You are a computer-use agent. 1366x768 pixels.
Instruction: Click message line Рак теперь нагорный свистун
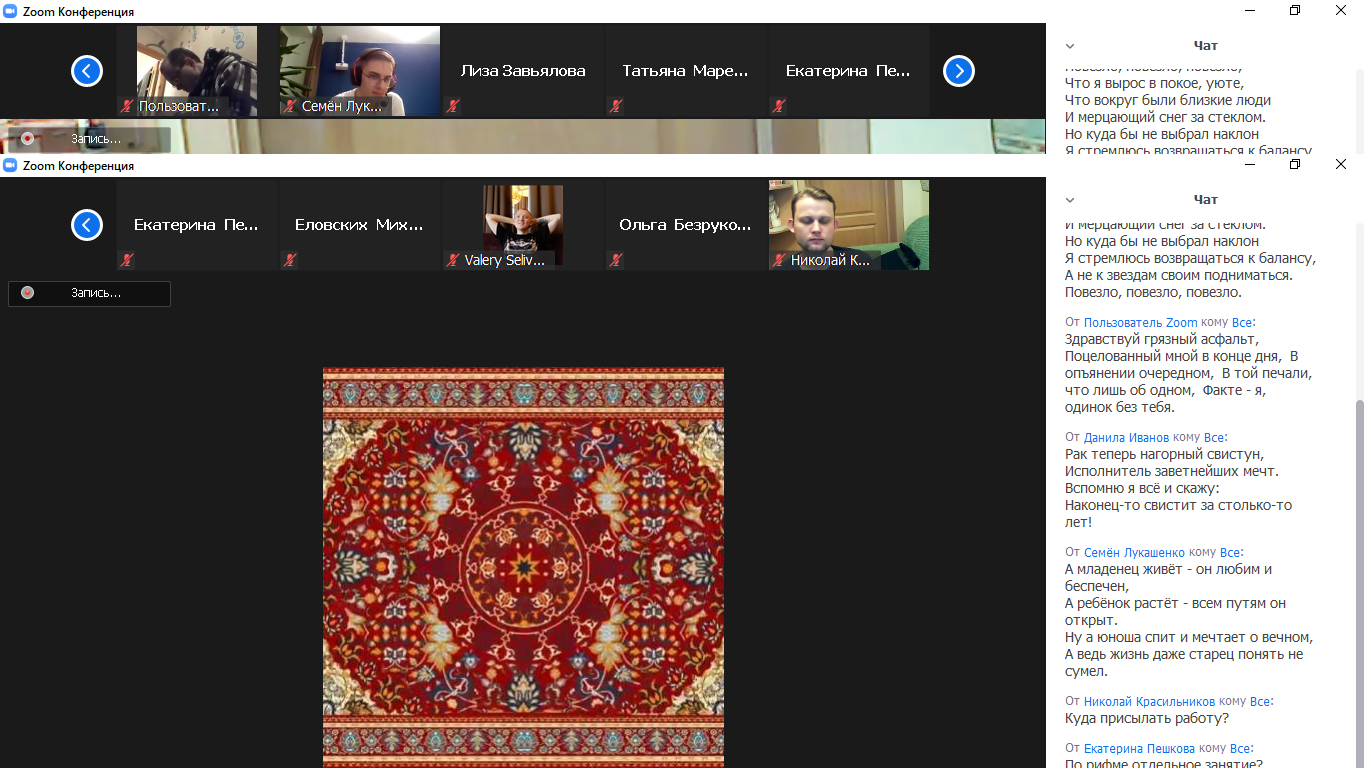[x=1164, y=454]
